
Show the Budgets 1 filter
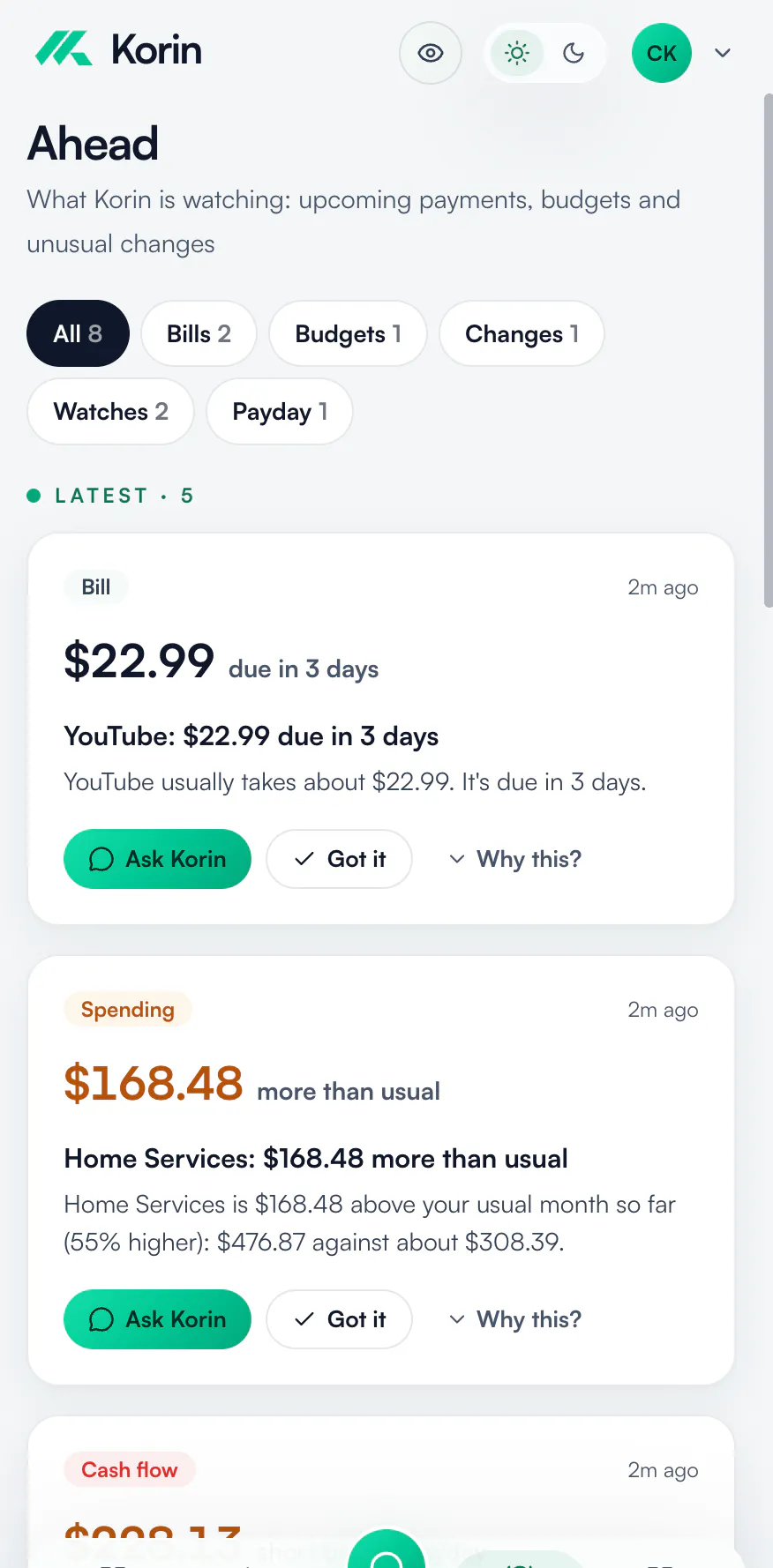point(348,333)
